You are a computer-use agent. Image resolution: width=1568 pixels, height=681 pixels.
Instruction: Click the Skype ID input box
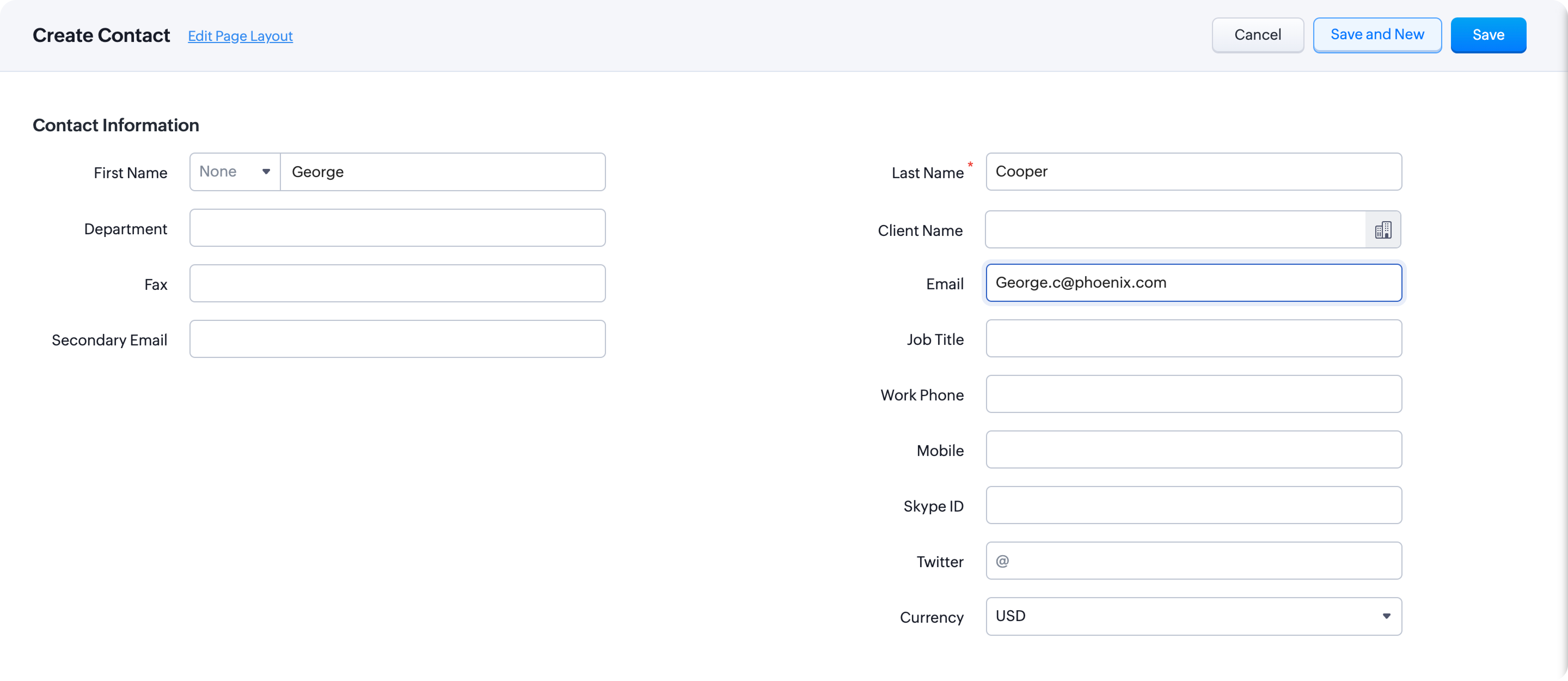click(x=1193, y=505)
